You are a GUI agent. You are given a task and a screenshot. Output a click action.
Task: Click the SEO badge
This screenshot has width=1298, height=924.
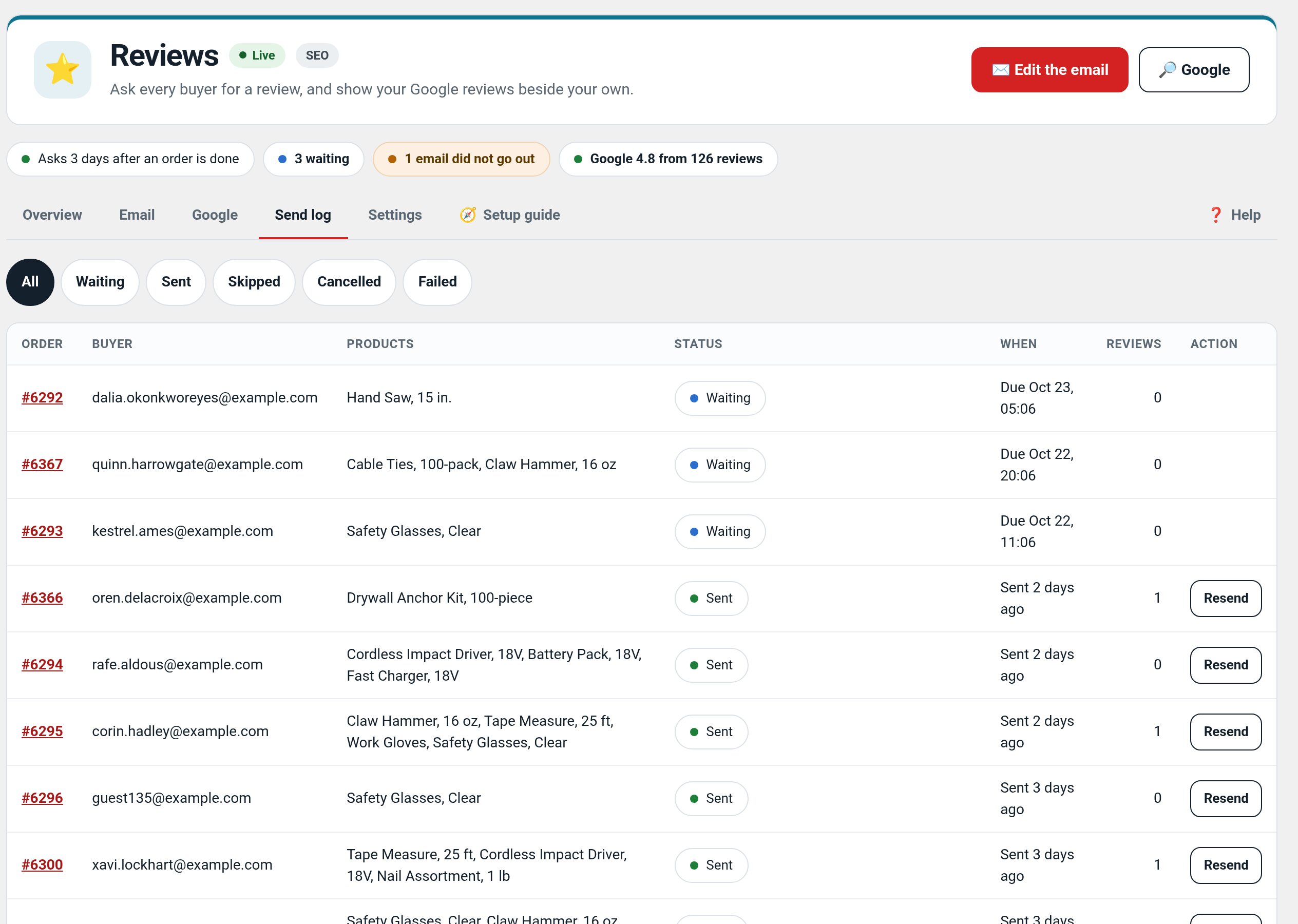(317, 55)
